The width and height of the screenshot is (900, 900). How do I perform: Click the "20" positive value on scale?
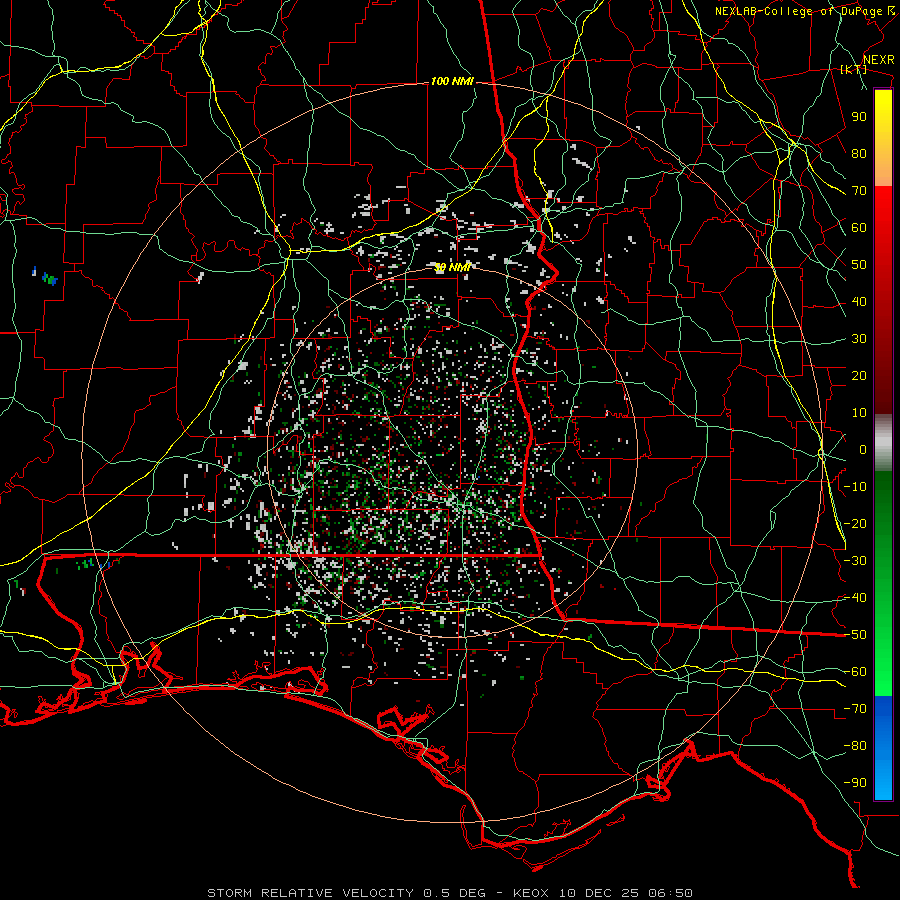pos(859,375)
